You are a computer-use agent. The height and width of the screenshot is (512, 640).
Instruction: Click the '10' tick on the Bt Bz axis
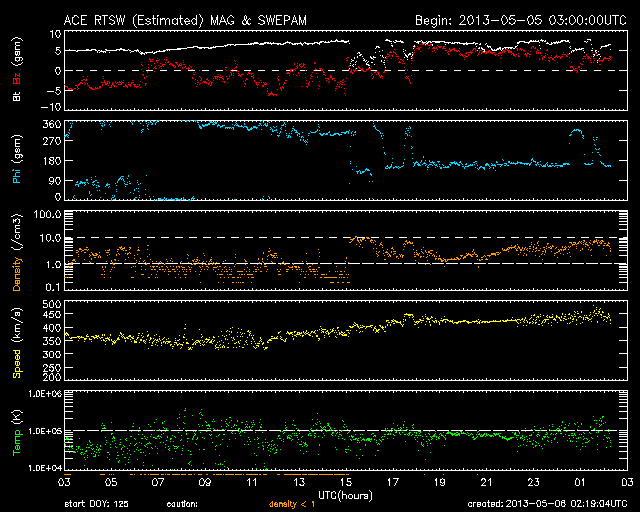tap(56, 34)
